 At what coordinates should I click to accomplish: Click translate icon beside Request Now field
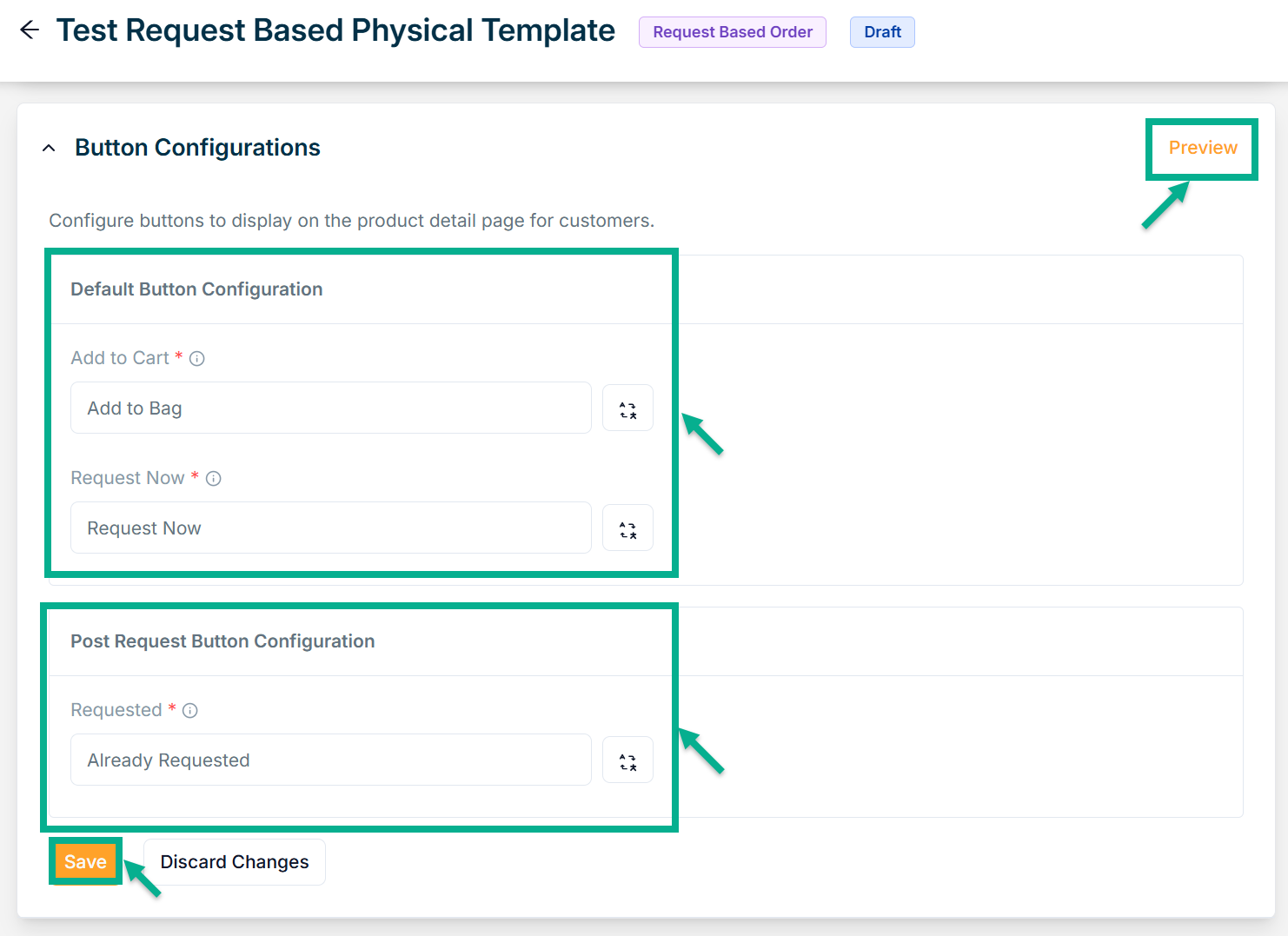(x=627, y=528)
